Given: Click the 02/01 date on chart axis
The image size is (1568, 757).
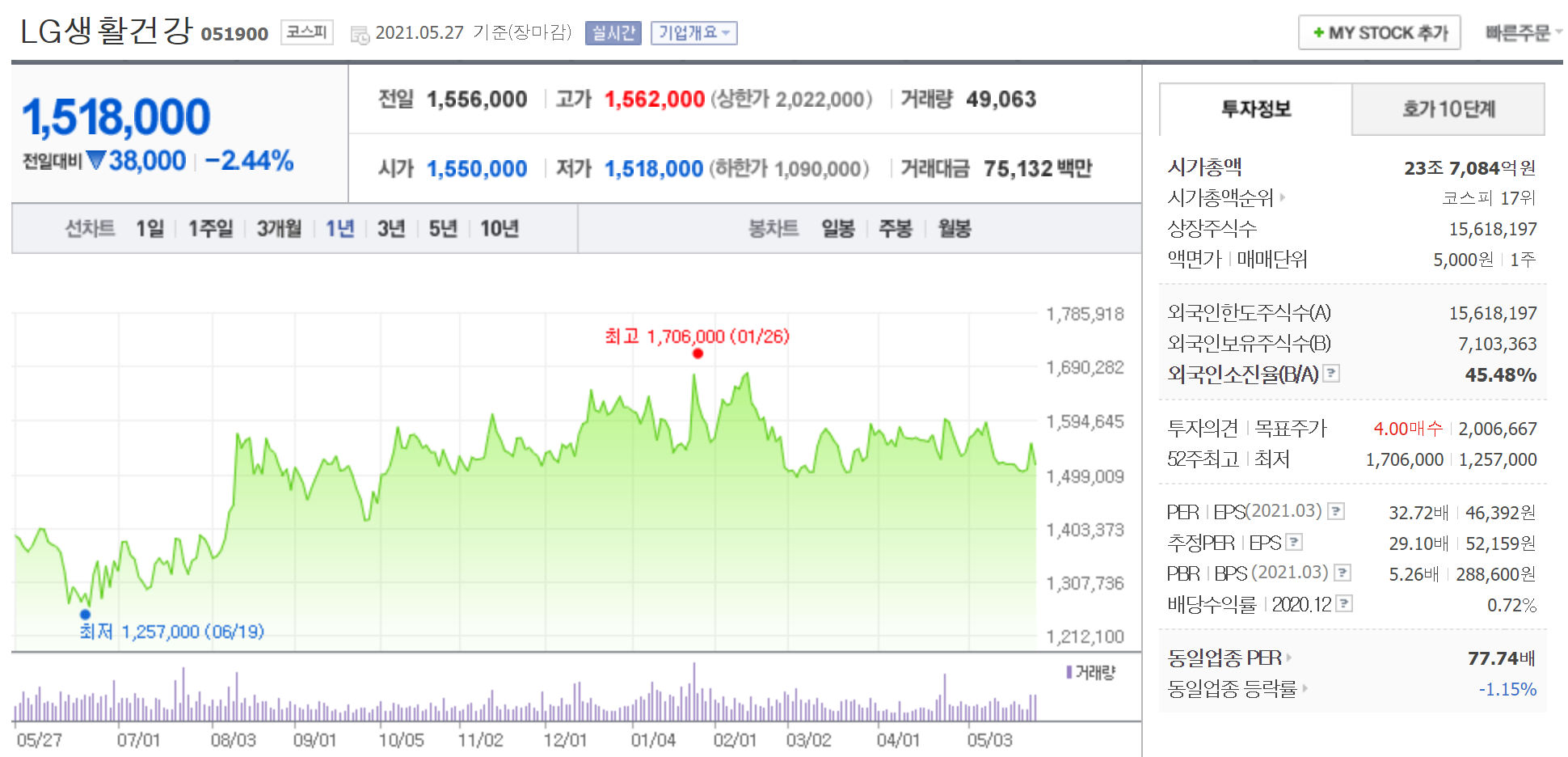Looking at the screenshot, I should pyautogui.click(x=735, y=740).
